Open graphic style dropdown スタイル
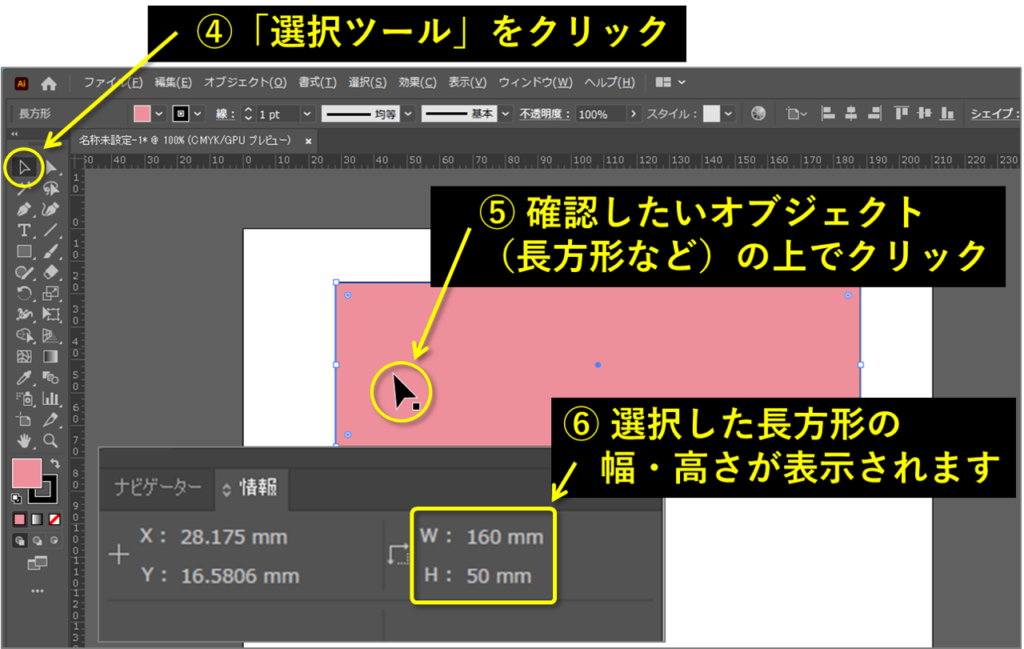1024x649 pixels. (x=728, y=114)
